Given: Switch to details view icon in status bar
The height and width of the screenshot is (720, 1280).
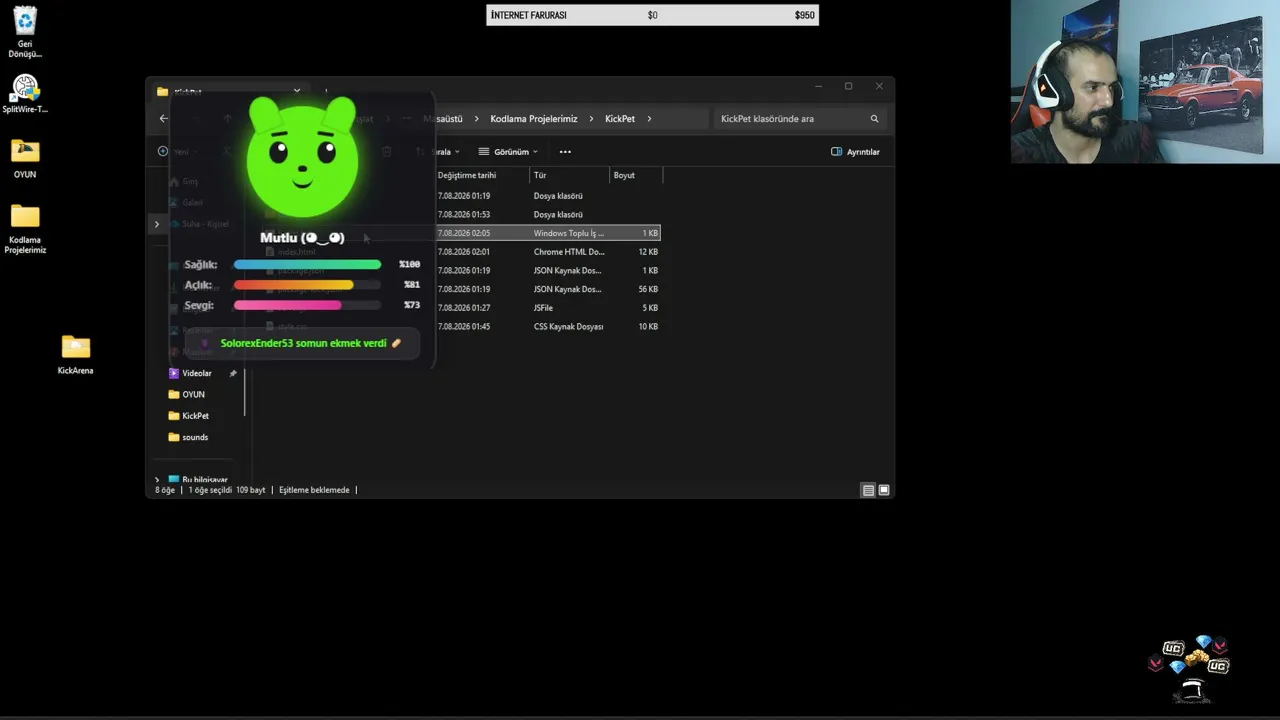Looking at the screenshot, I should coord(868,490).
